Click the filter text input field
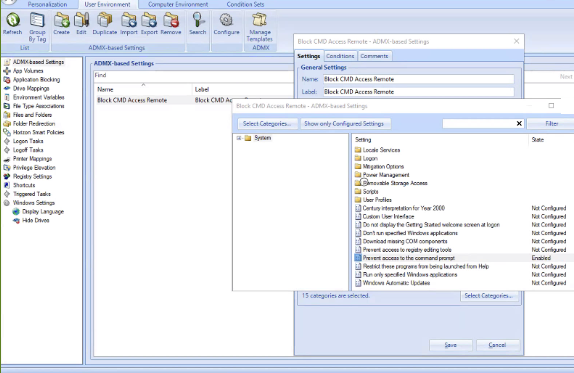Viewport: 574px width, 373px height. [479, 124]
